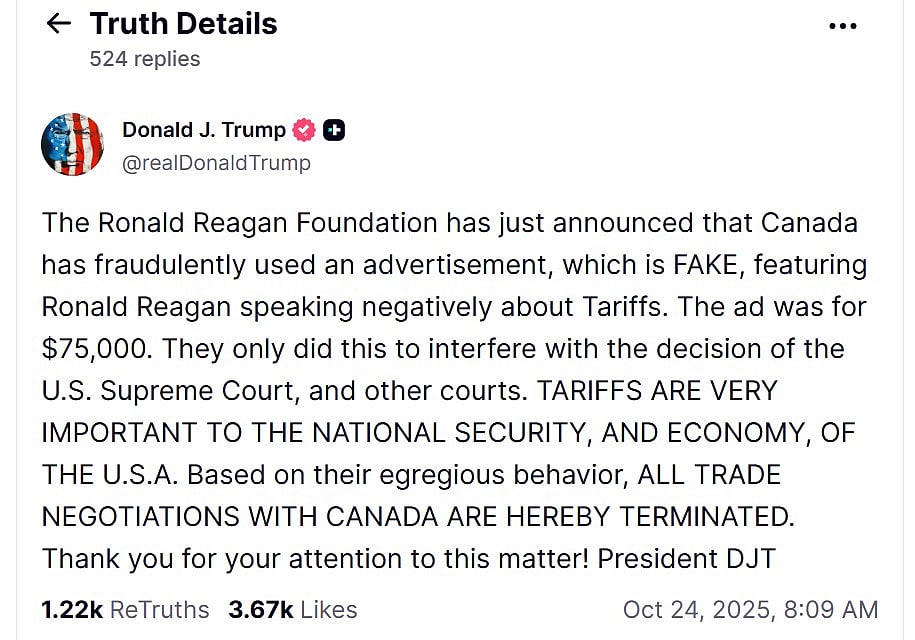Viewport: 915px width, 640px height.
Task: View the 1.22k ReTruths list
Action: (x=125, y=609)
